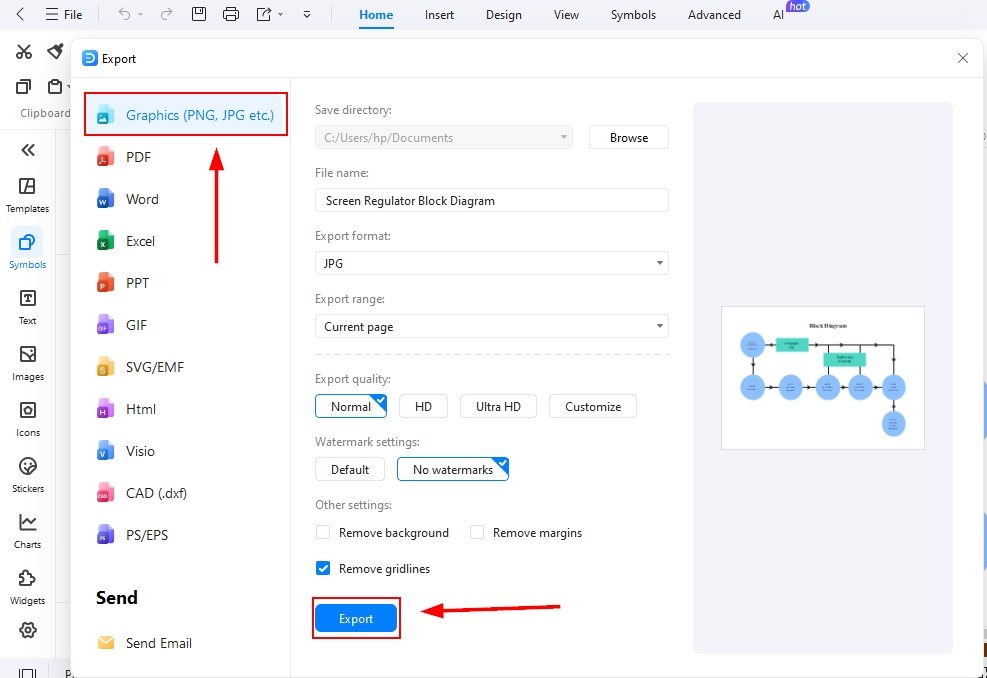Open the Save directory dropdown
Viewport: 987px width, 678px height.
pos(564,137)
